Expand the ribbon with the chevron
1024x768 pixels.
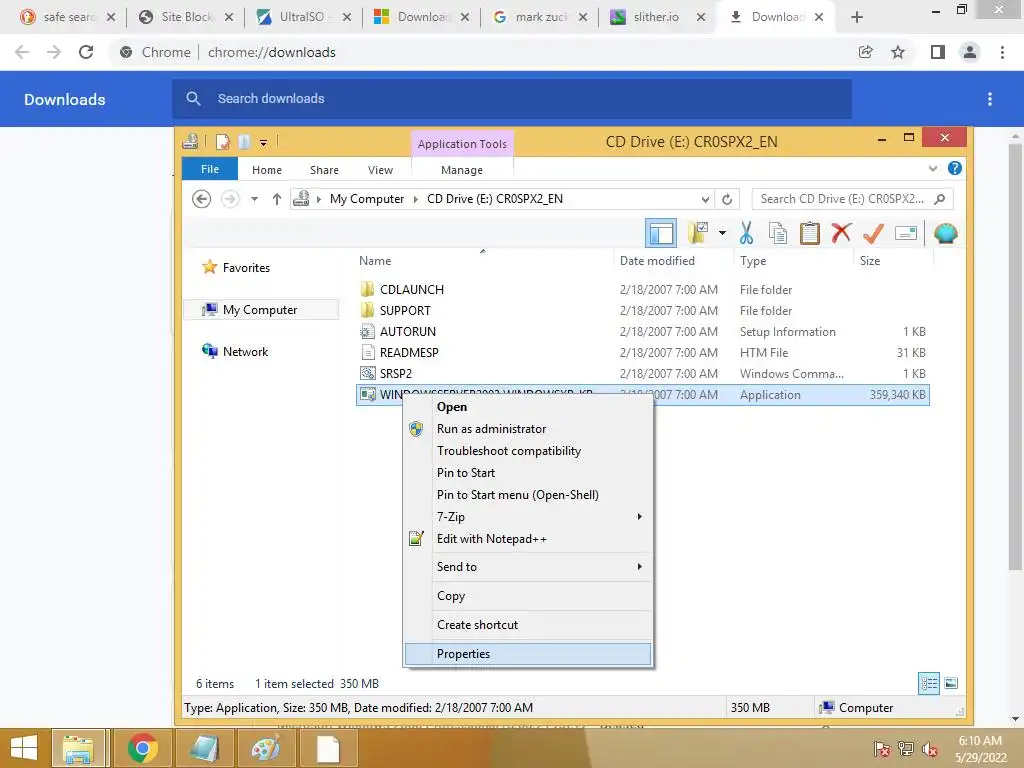(933, 168)
